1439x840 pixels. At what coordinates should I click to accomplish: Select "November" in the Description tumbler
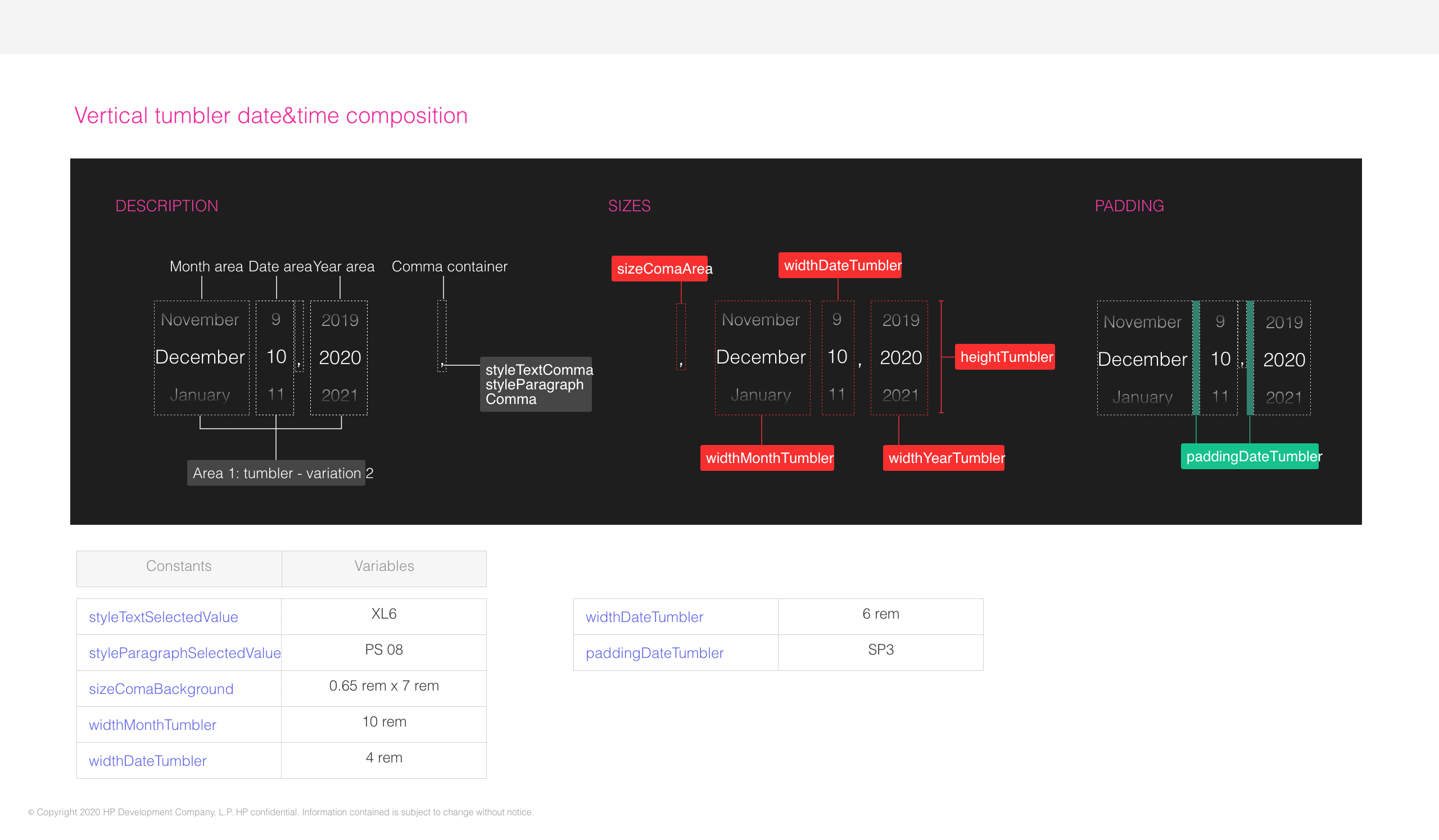(200, 320)
